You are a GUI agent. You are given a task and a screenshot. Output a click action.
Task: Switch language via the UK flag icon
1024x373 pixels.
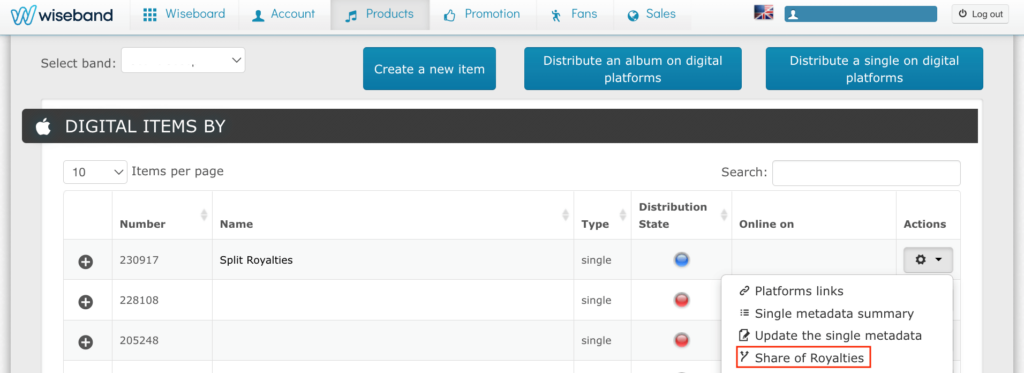763,13
